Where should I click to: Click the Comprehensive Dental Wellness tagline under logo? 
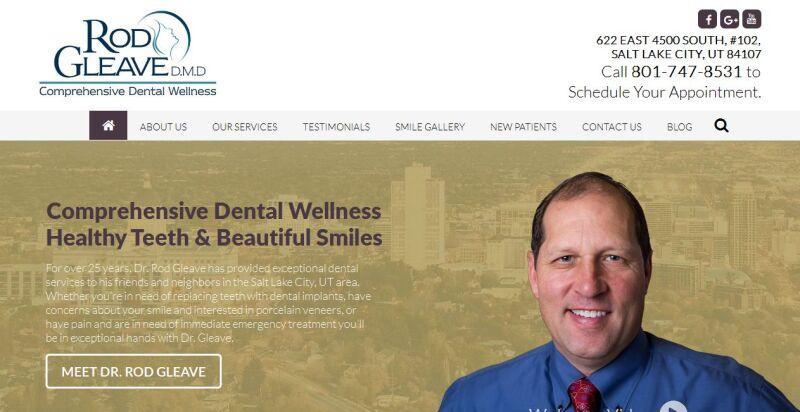pos(128,91)
